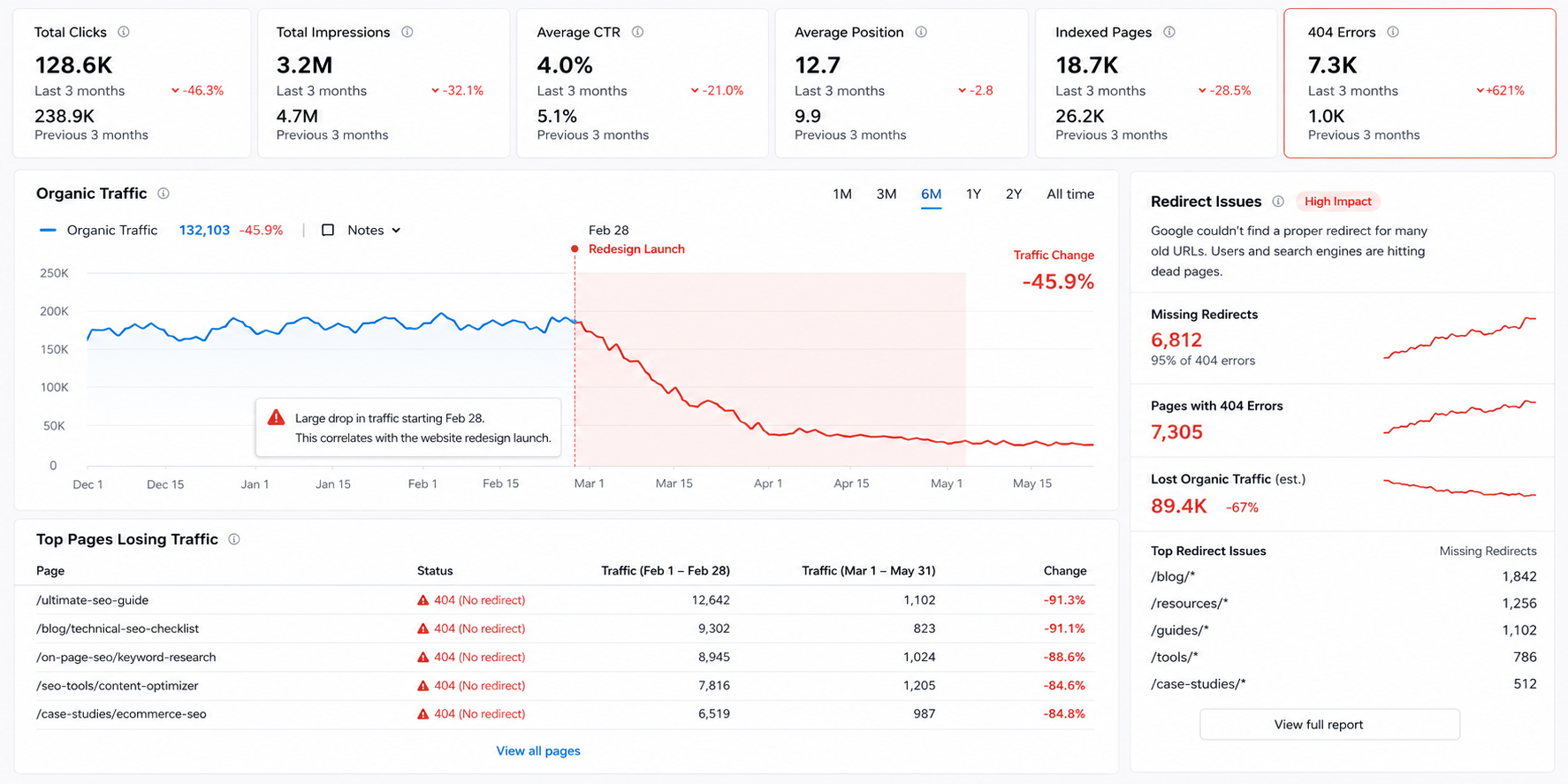Click the Traffic (Feb 1 – Feb 28) column header

(666, 571)
